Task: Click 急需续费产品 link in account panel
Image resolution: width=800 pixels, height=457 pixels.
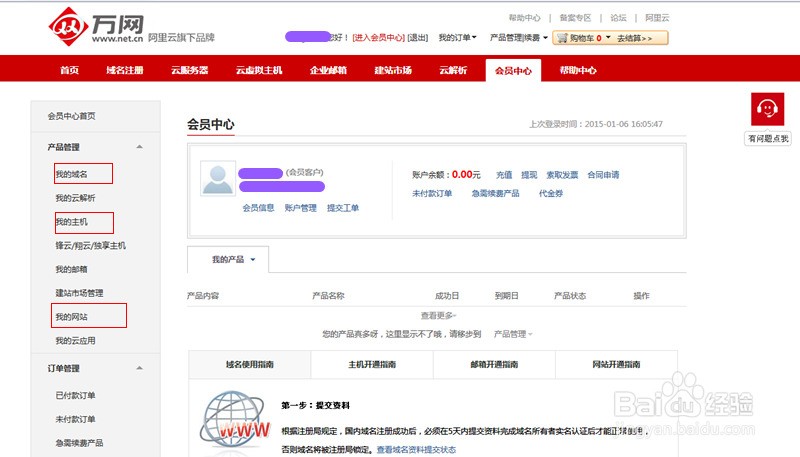Action: coord(495,193)
